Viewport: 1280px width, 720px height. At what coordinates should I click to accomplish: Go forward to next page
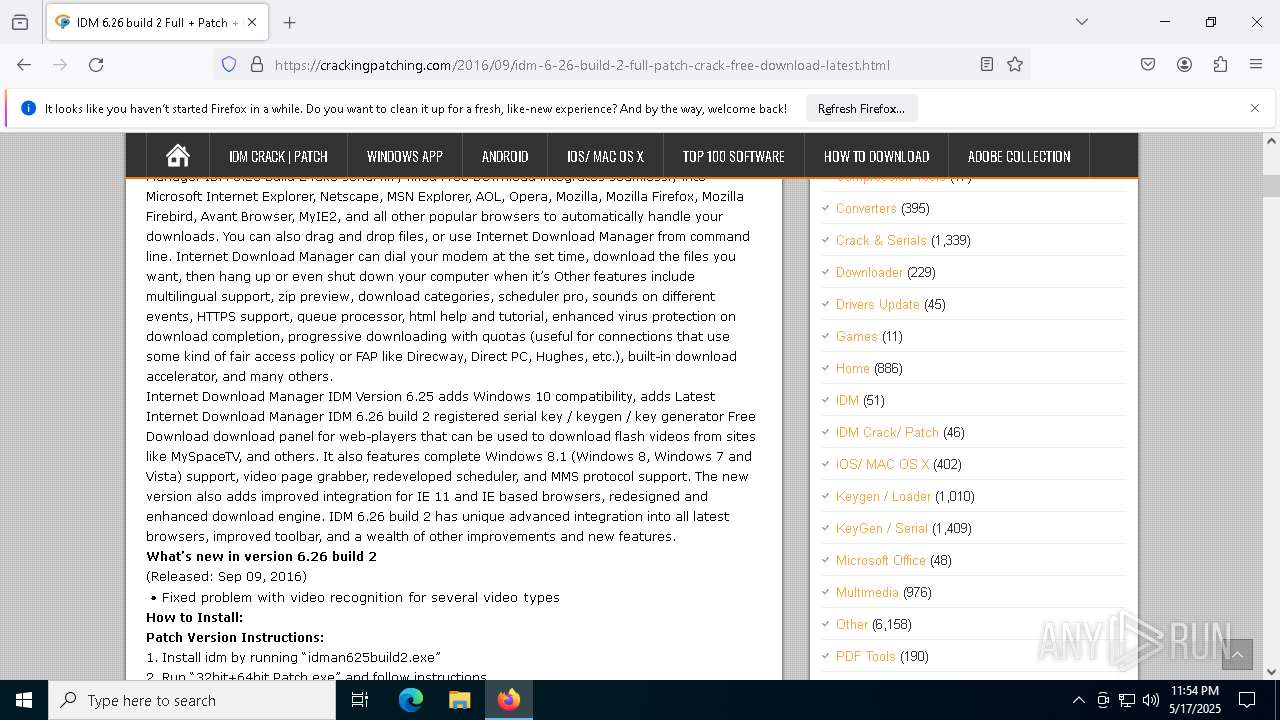click(60, 65)
